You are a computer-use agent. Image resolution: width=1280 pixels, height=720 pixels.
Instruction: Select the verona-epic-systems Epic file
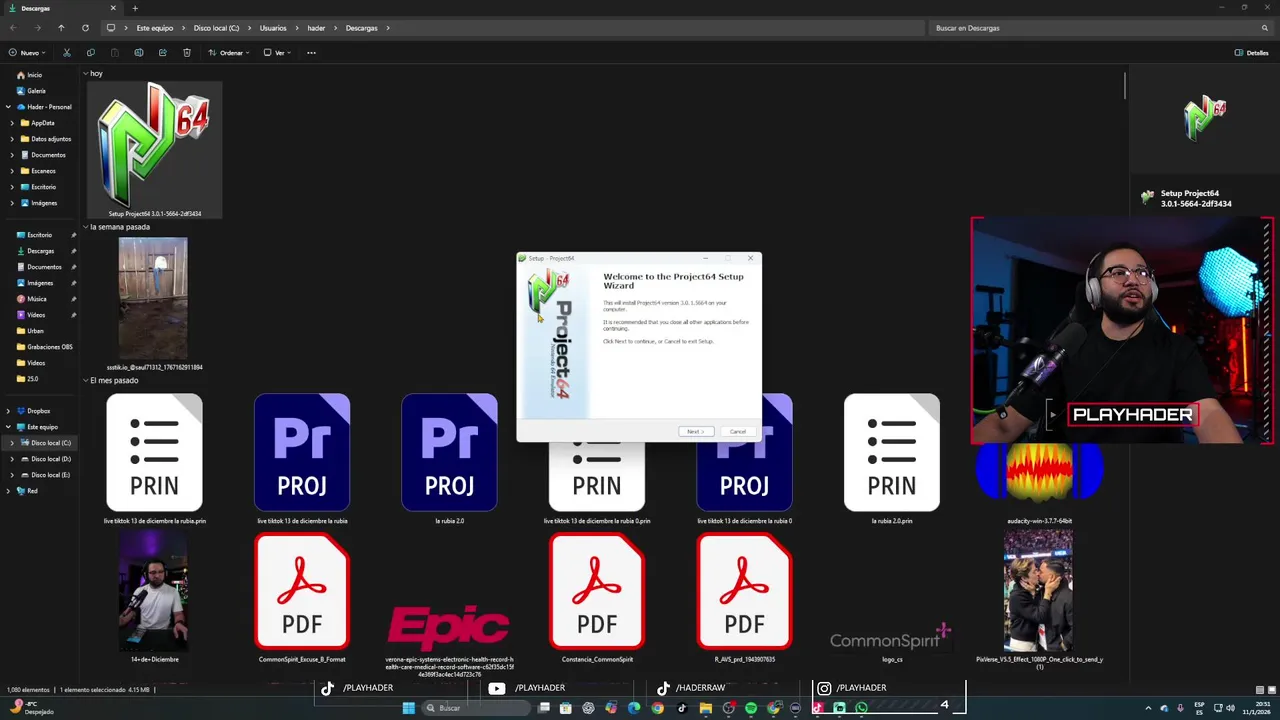(x=449, y=638)
